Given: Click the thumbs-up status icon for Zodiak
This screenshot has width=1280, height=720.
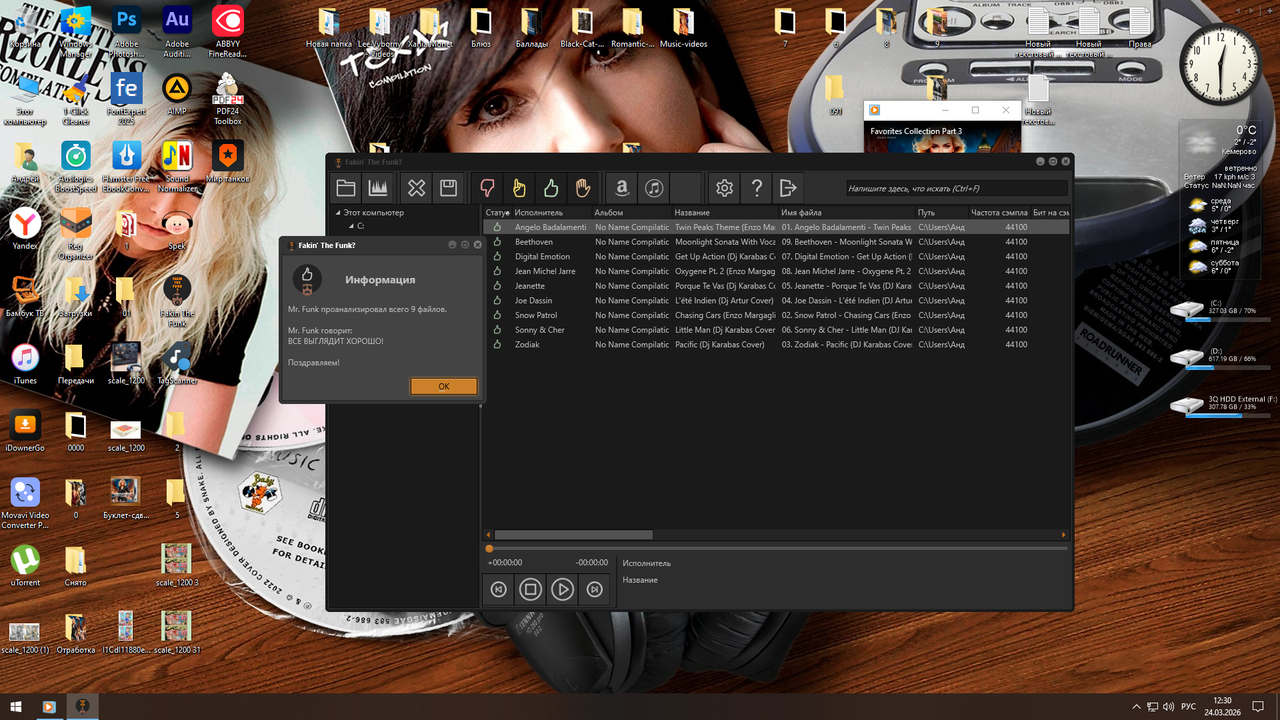Looking at the screenshot, I should pyautogui.click(x=497, y=345).
